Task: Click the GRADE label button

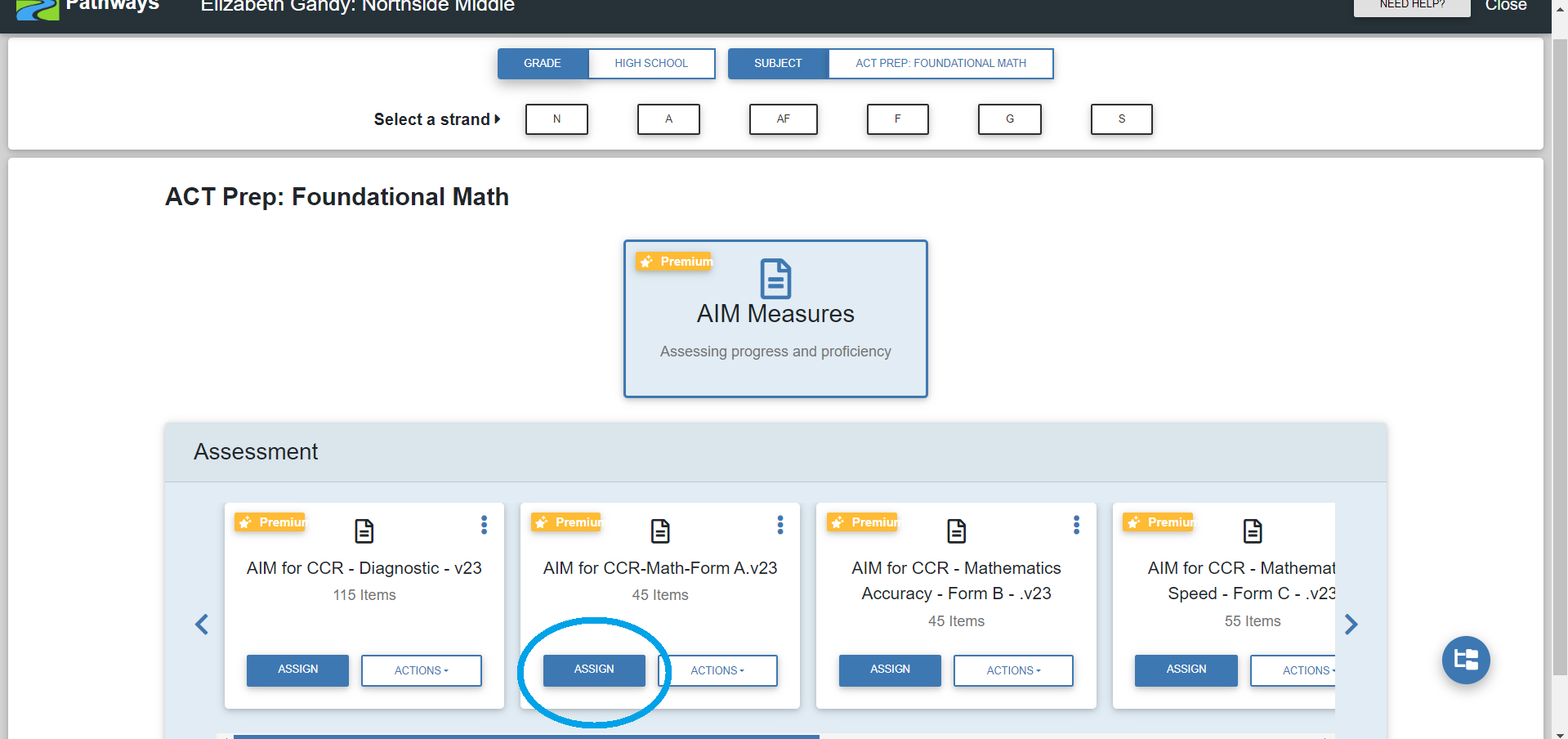Action: 543,64
